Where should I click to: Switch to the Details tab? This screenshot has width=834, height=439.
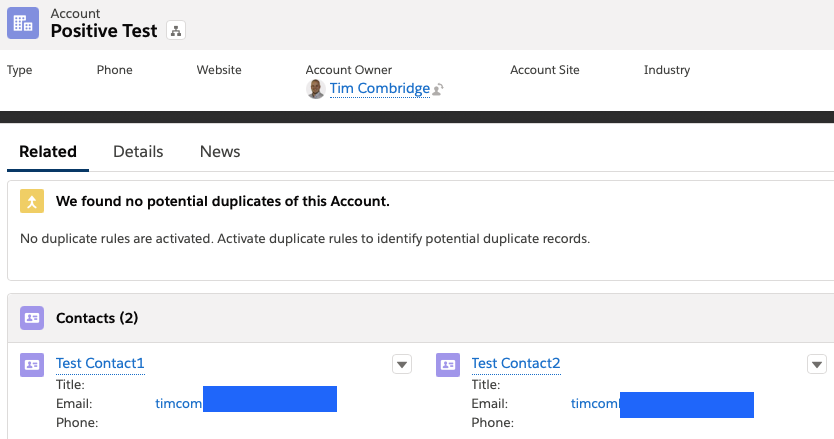[138, 152]
